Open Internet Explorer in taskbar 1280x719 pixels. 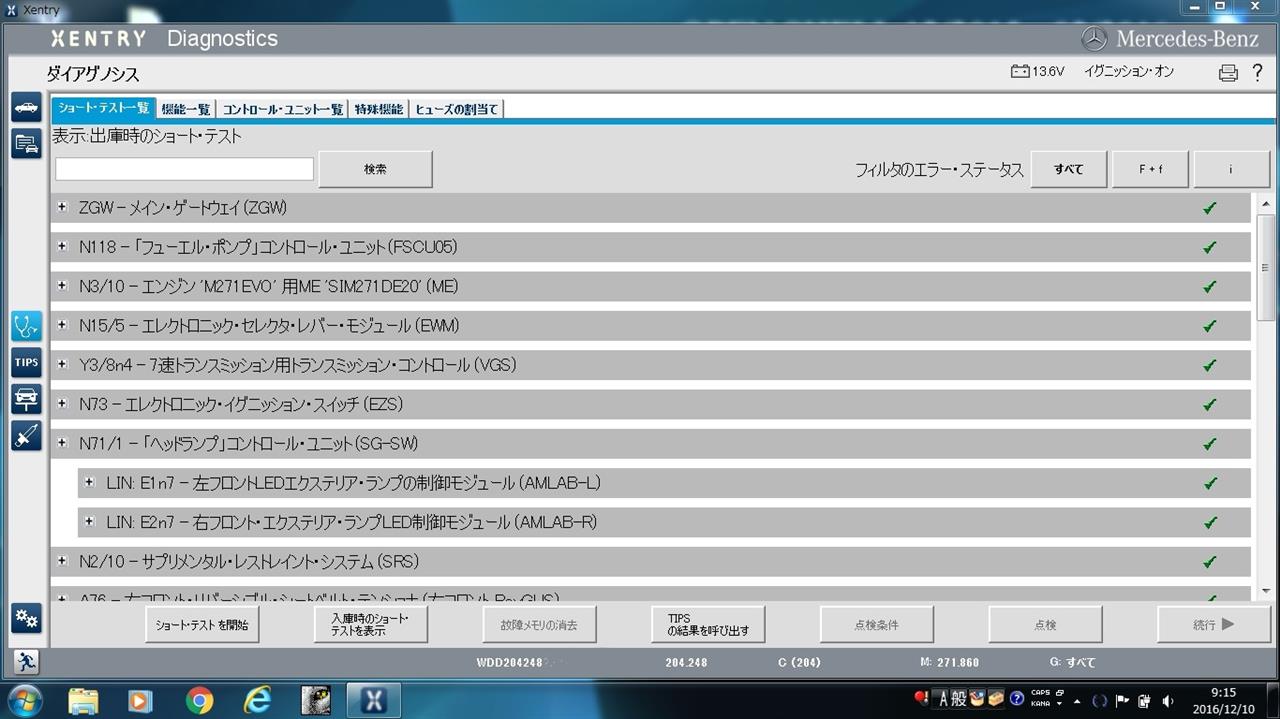258,701
